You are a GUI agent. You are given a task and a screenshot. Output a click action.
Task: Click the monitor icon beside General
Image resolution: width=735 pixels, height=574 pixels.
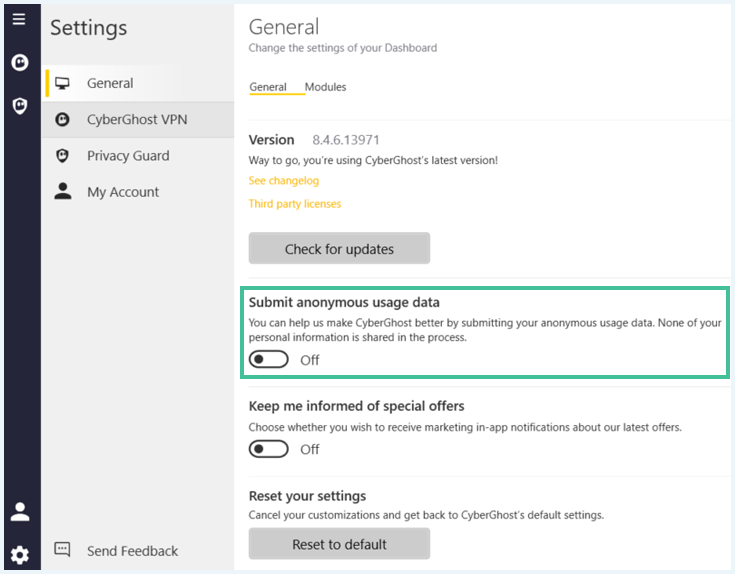62,83
